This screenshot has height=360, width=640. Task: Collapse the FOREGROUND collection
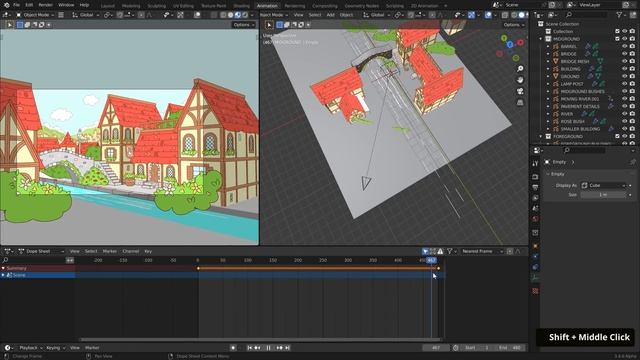(541, 136)
